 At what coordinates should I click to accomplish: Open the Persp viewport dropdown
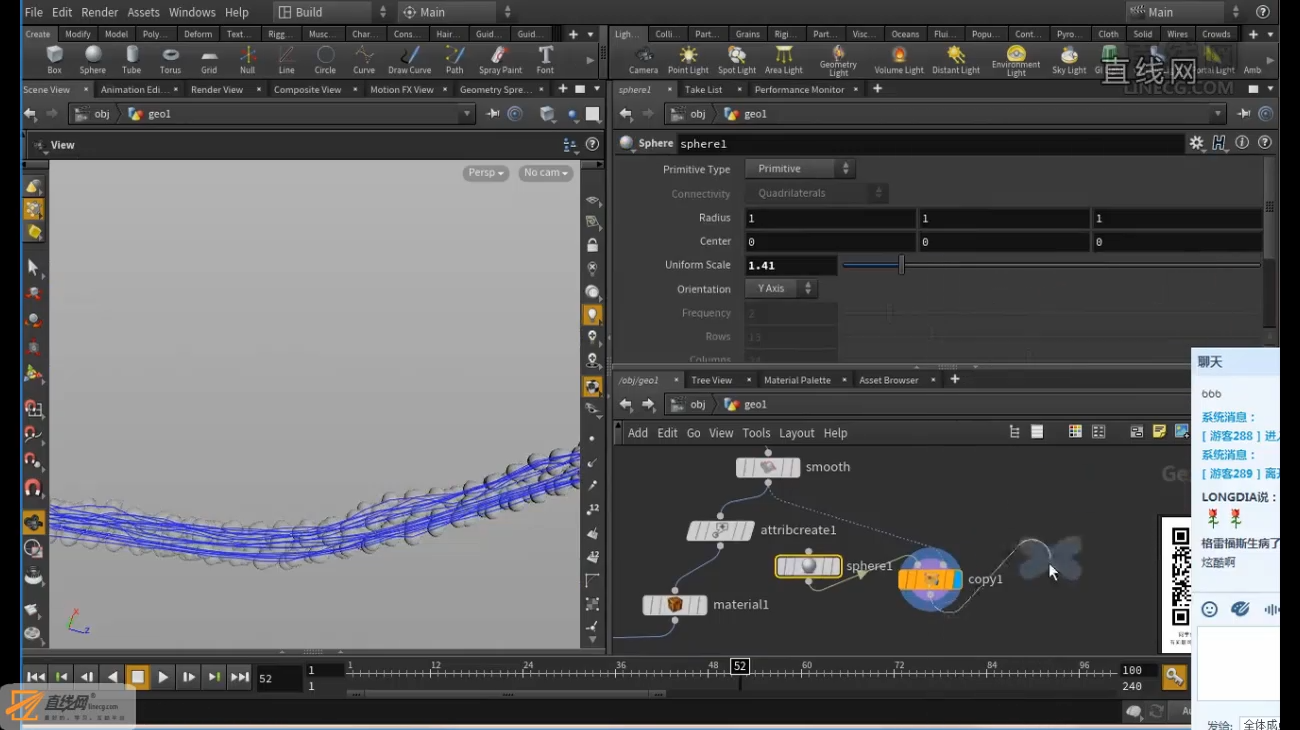point(486,173)
